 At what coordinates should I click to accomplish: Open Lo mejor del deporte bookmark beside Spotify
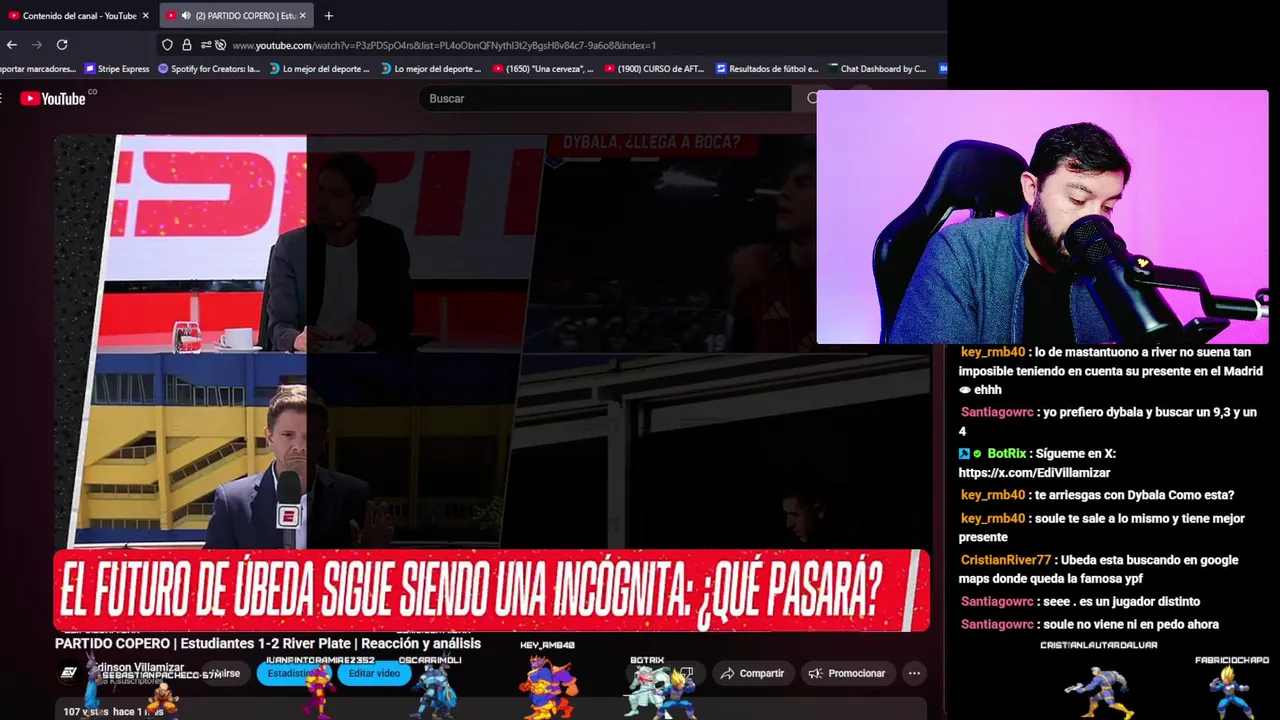click(x=319, y=69)
